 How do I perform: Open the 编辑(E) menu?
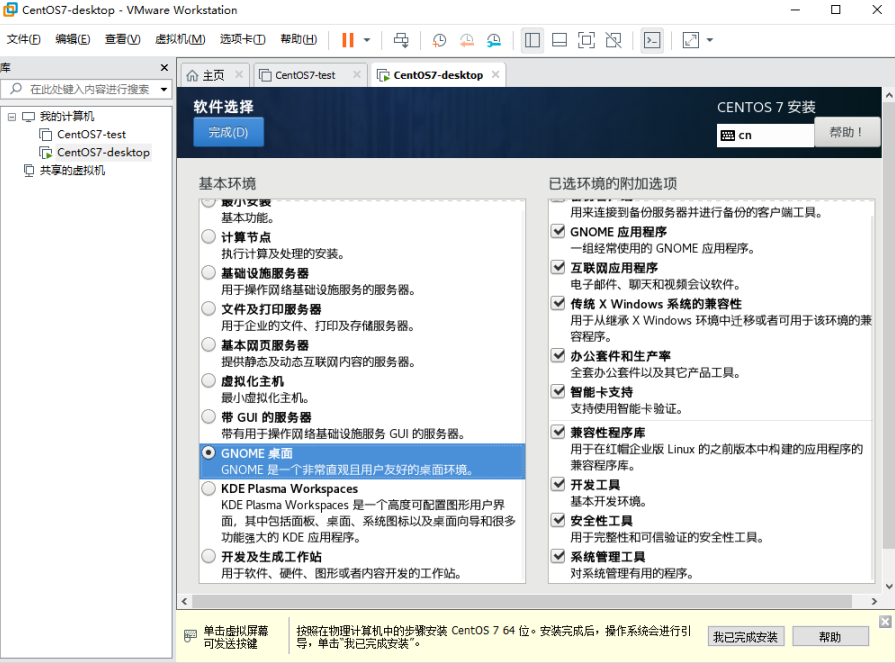click(72, 39)
